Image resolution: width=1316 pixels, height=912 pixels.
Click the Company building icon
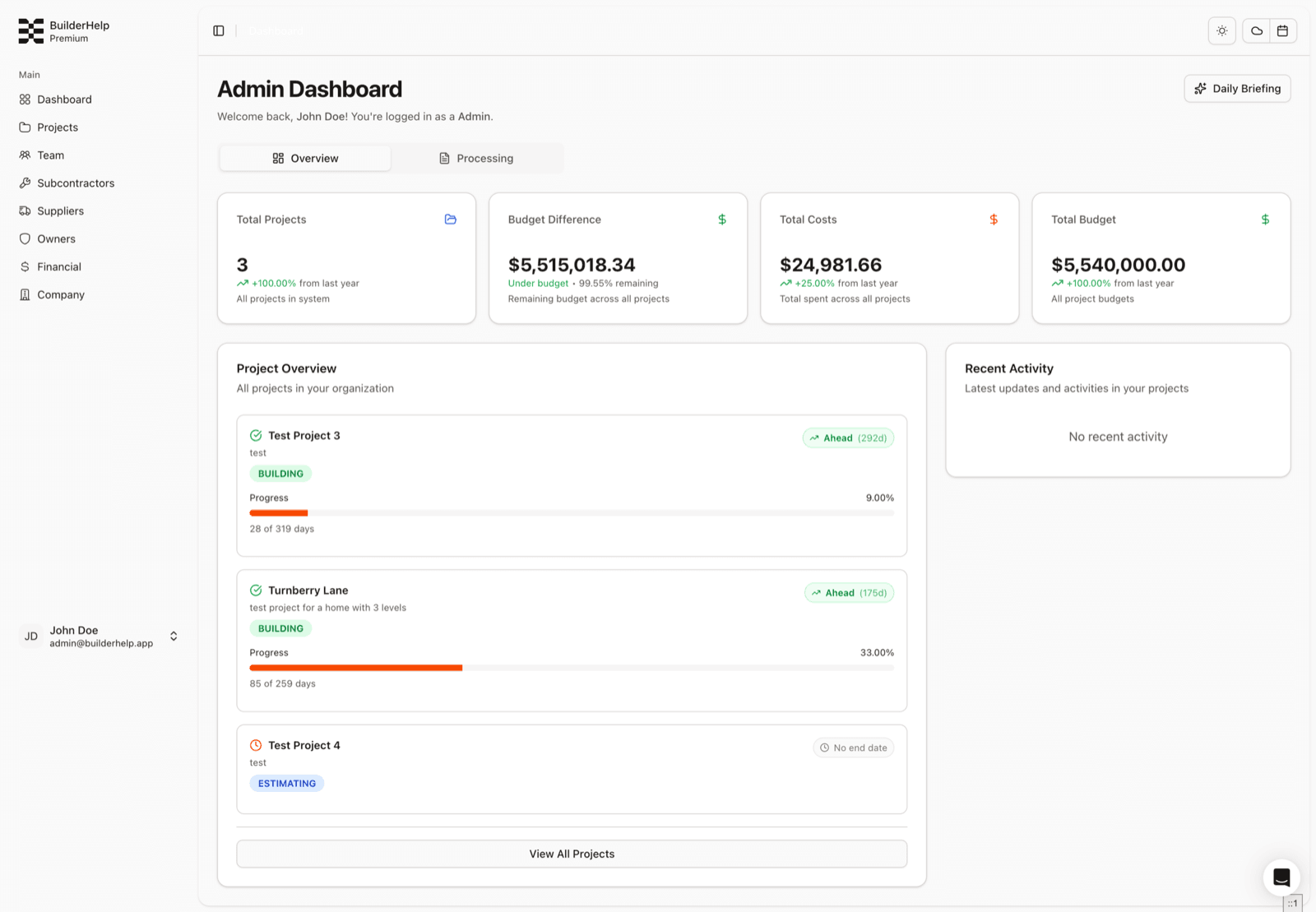(x=25, y=295)
